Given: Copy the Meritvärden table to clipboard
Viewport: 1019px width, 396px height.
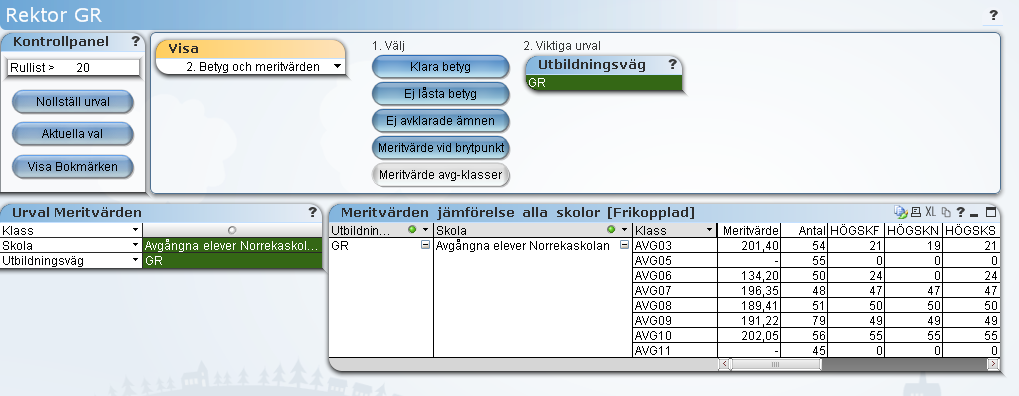Looking at the screenshot, I should (x=946, y=212).
